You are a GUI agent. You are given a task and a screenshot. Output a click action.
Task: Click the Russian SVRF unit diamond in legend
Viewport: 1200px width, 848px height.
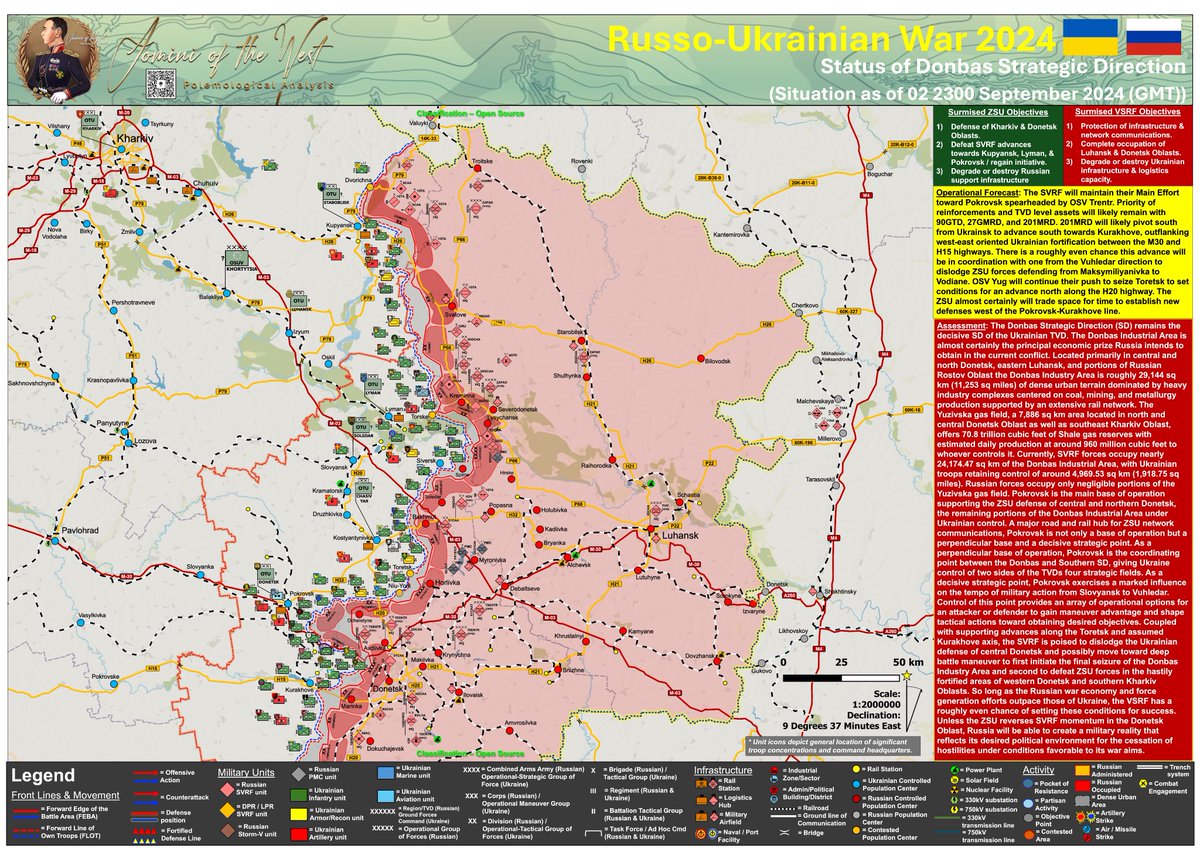pyautogui.click(x=227, y=790)
